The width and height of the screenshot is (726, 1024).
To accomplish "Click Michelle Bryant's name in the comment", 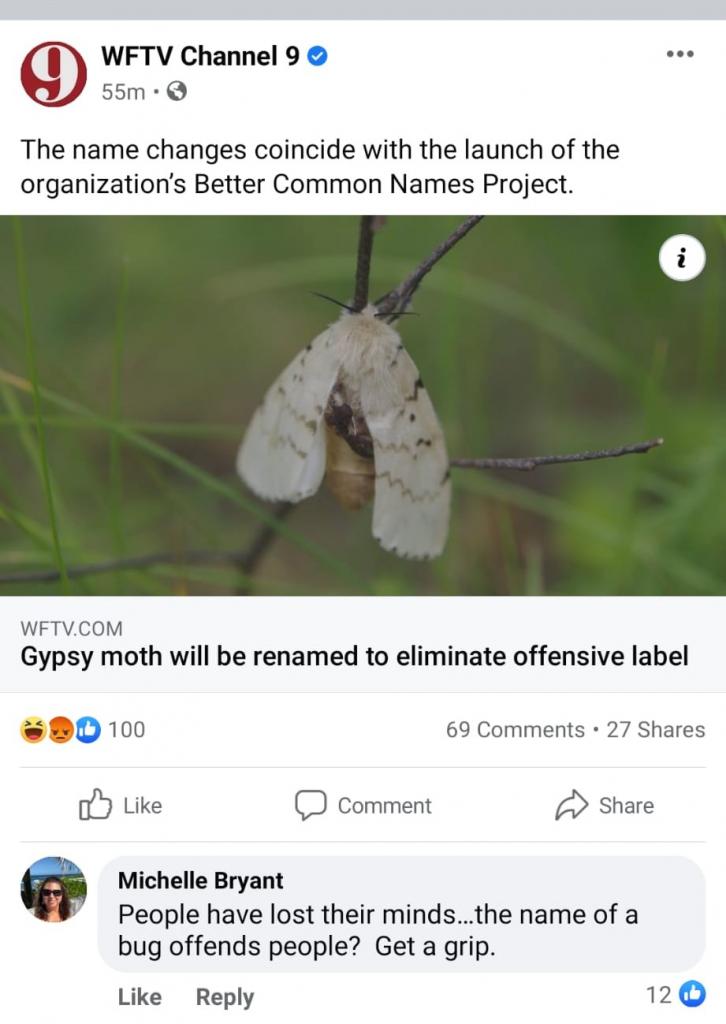I will [200, 880].
